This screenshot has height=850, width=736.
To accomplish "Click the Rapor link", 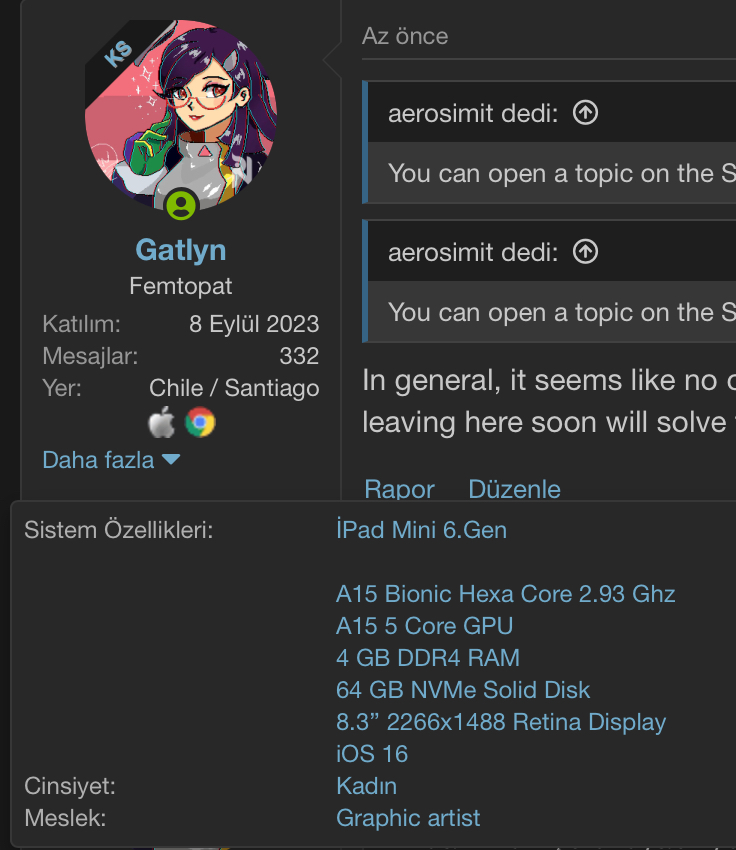I will [x=399, y=489].
